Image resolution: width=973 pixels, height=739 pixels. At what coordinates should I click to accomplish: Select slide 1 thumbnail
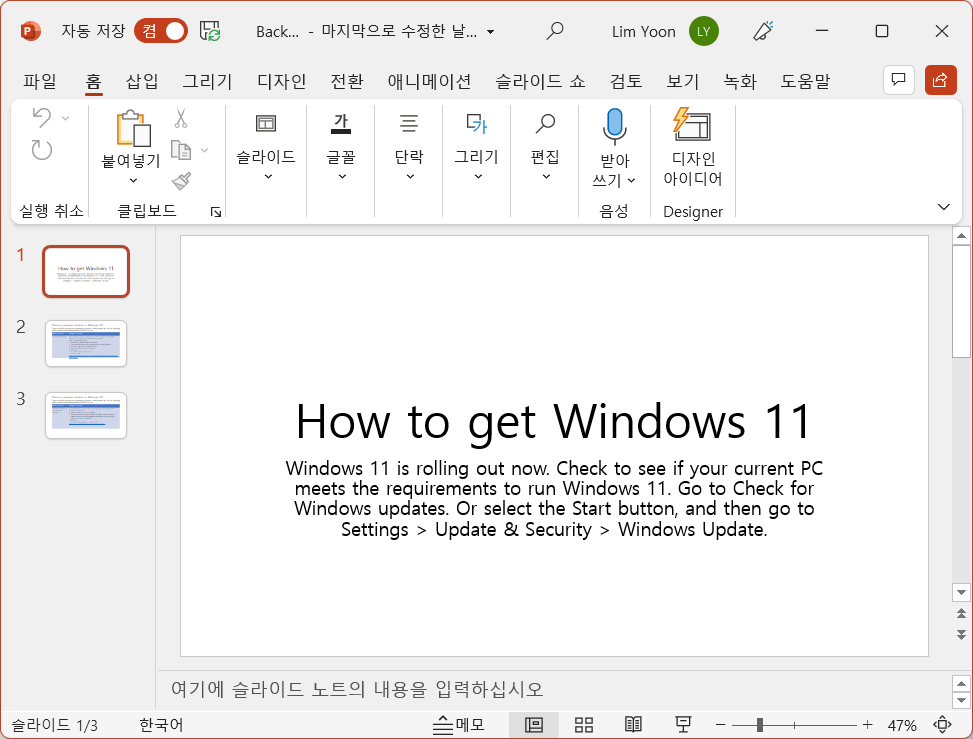(86, 272)
